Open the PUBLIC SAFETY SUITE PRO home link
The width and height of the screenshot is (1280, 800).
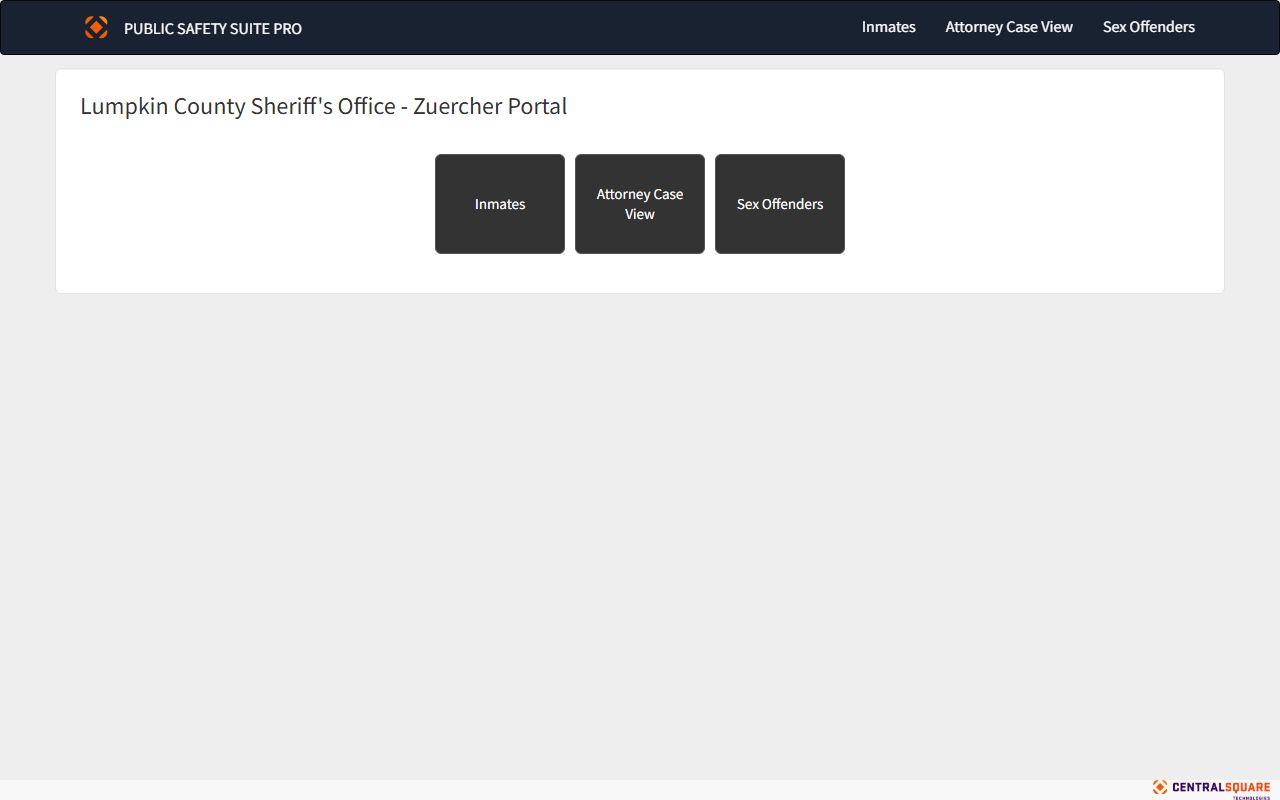click(x=213, y=29)
